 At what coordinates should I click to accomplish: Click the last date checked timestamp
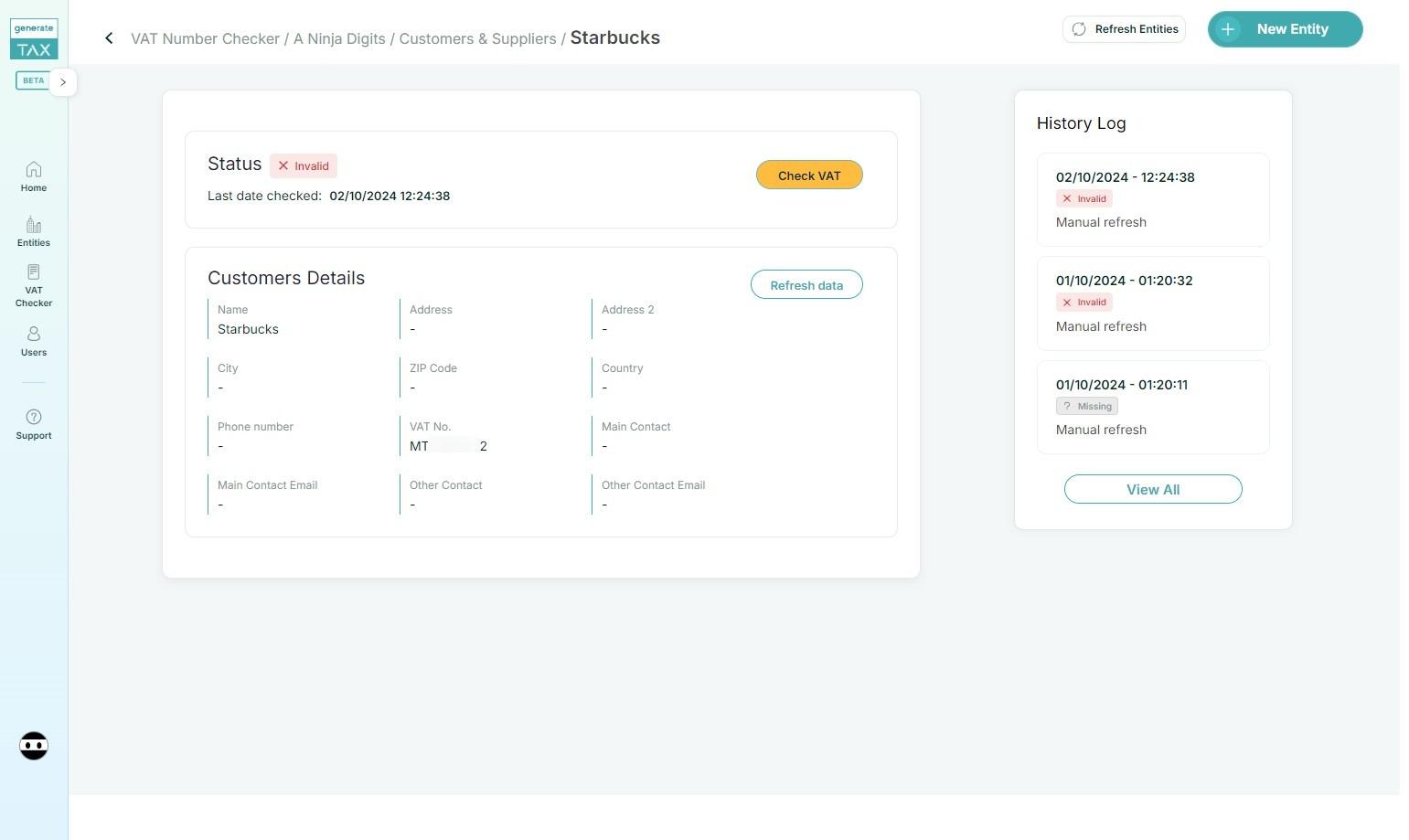coord(390,196)
